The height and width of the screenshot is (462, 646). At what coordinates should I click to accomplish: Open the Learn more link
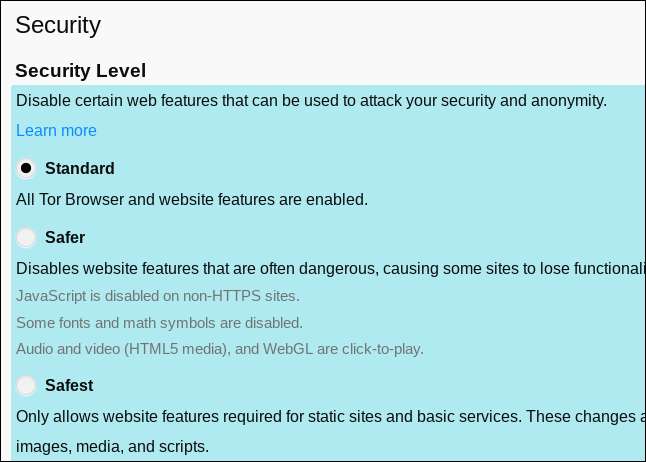point(56,130)
